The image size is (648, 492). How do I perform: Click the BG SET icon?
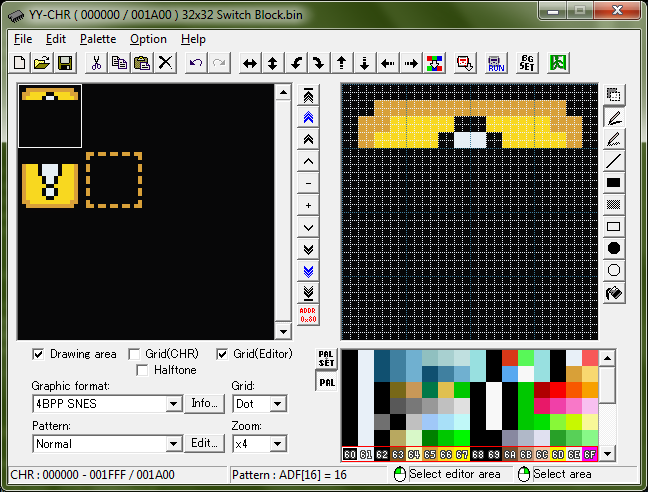point(527,63)
